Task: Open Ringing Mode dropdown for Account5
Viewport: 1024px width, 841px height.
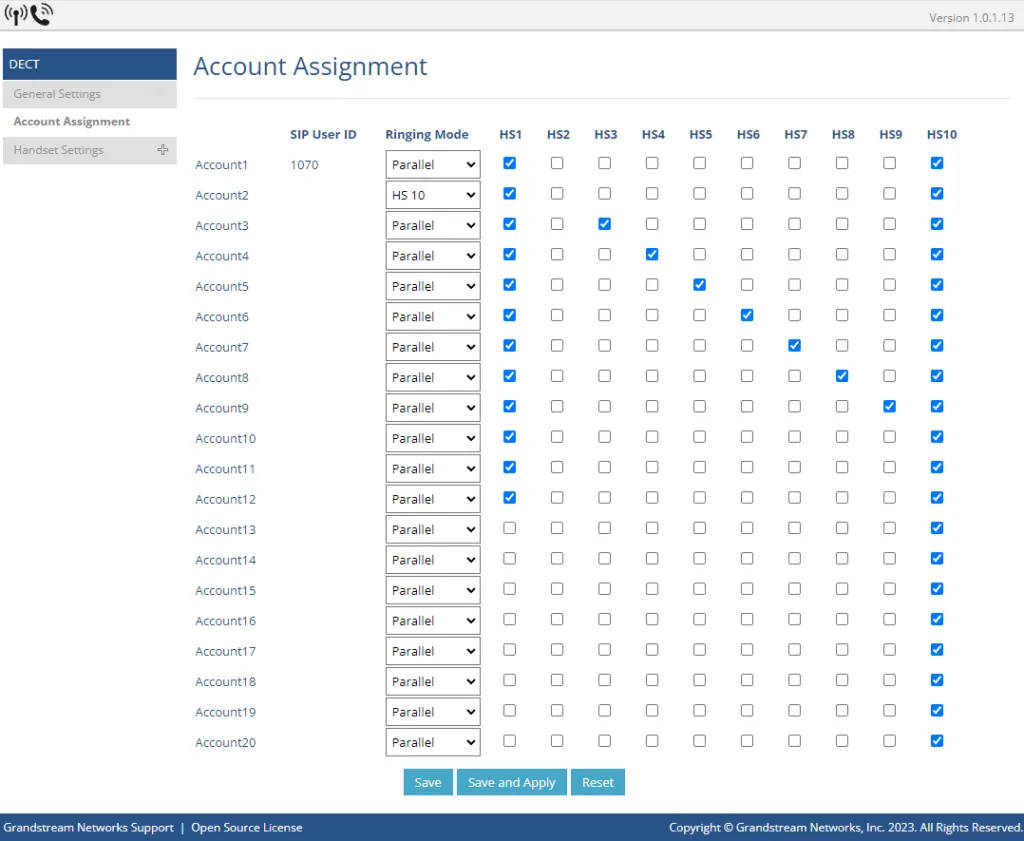Action: click(x=433, y=286)
